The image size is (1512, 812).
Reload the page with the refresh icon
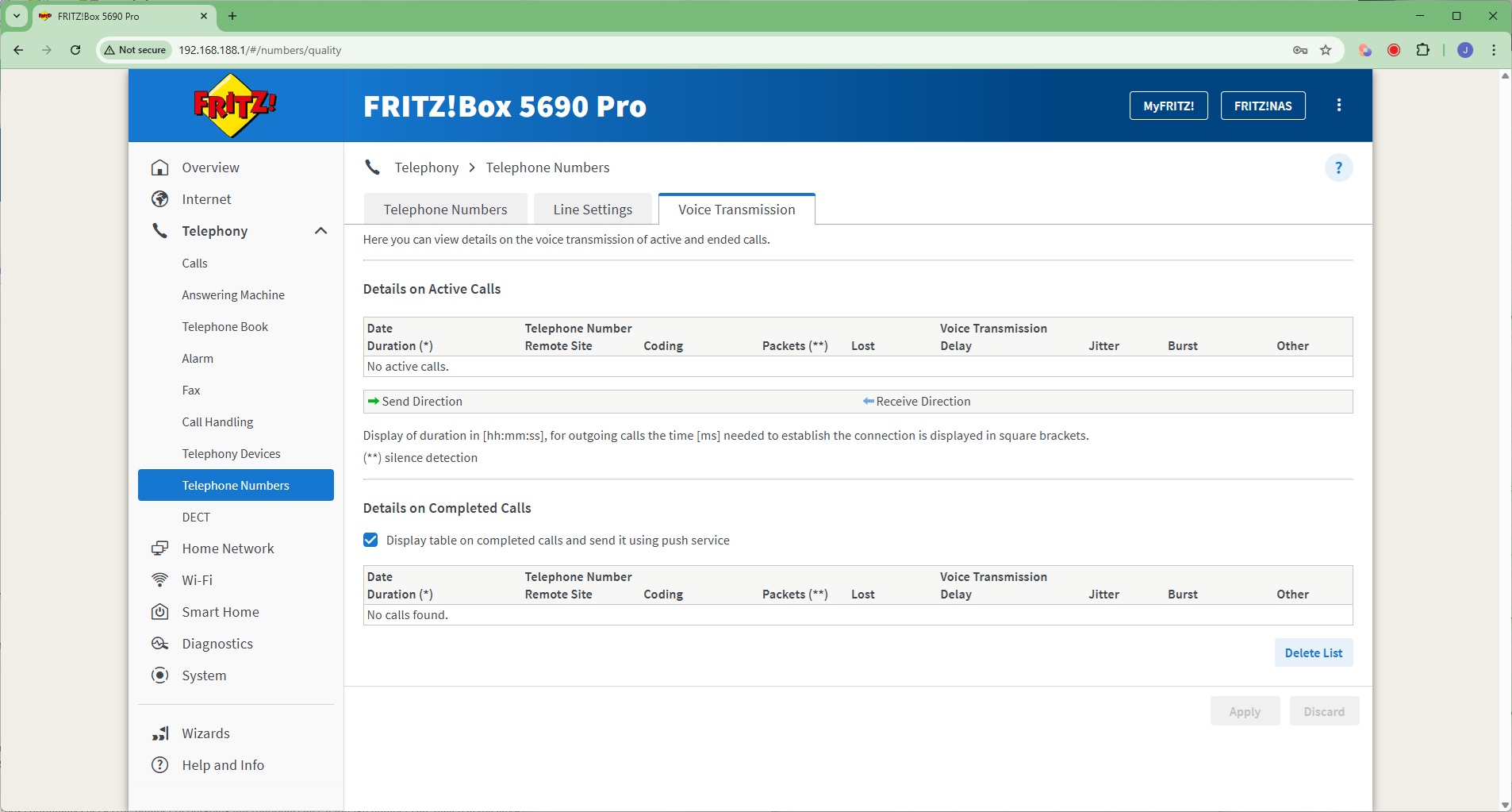[x=75, y=50]
